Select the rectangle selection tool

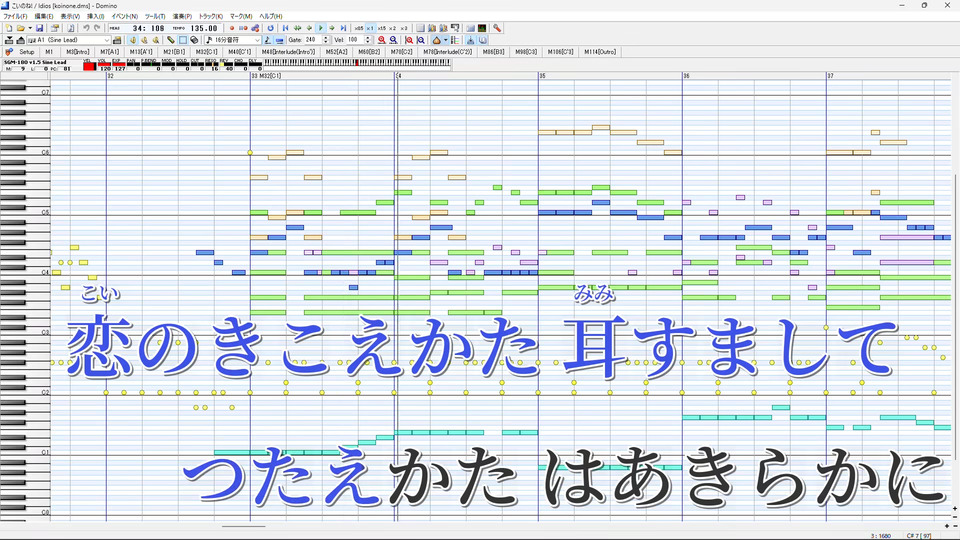click(x=182, y=40)
